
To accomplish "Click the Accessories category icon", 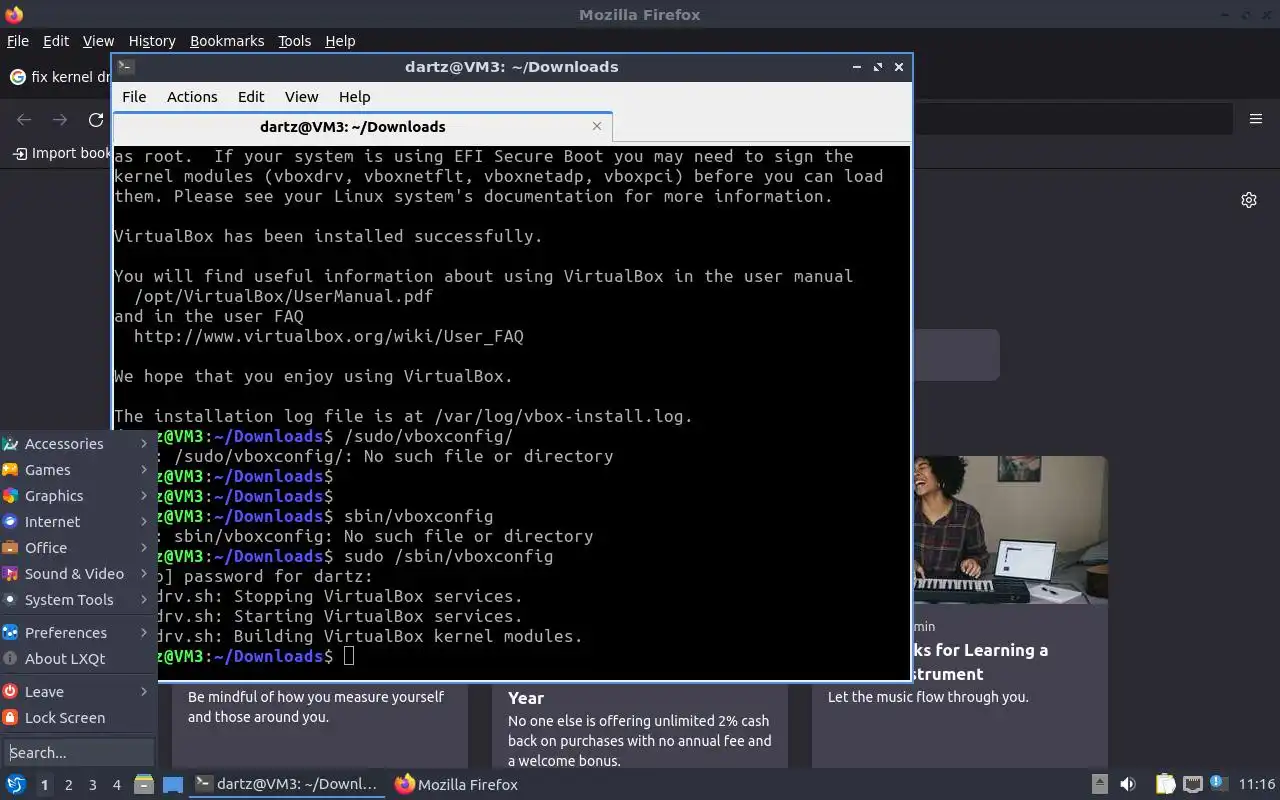I will click(x=11, y=444).
